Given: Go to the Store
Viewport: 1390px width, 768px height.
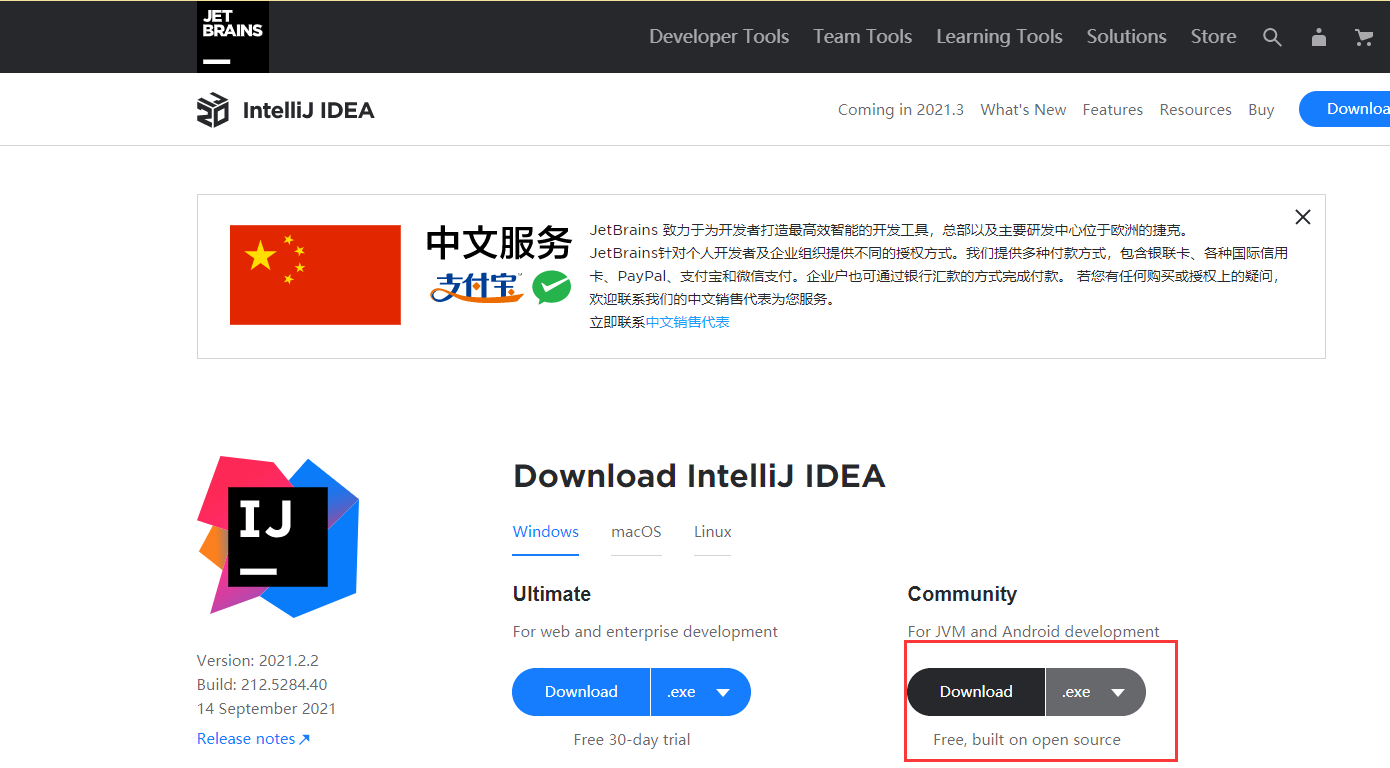Looking at the screenshot, I should 1213,37.
